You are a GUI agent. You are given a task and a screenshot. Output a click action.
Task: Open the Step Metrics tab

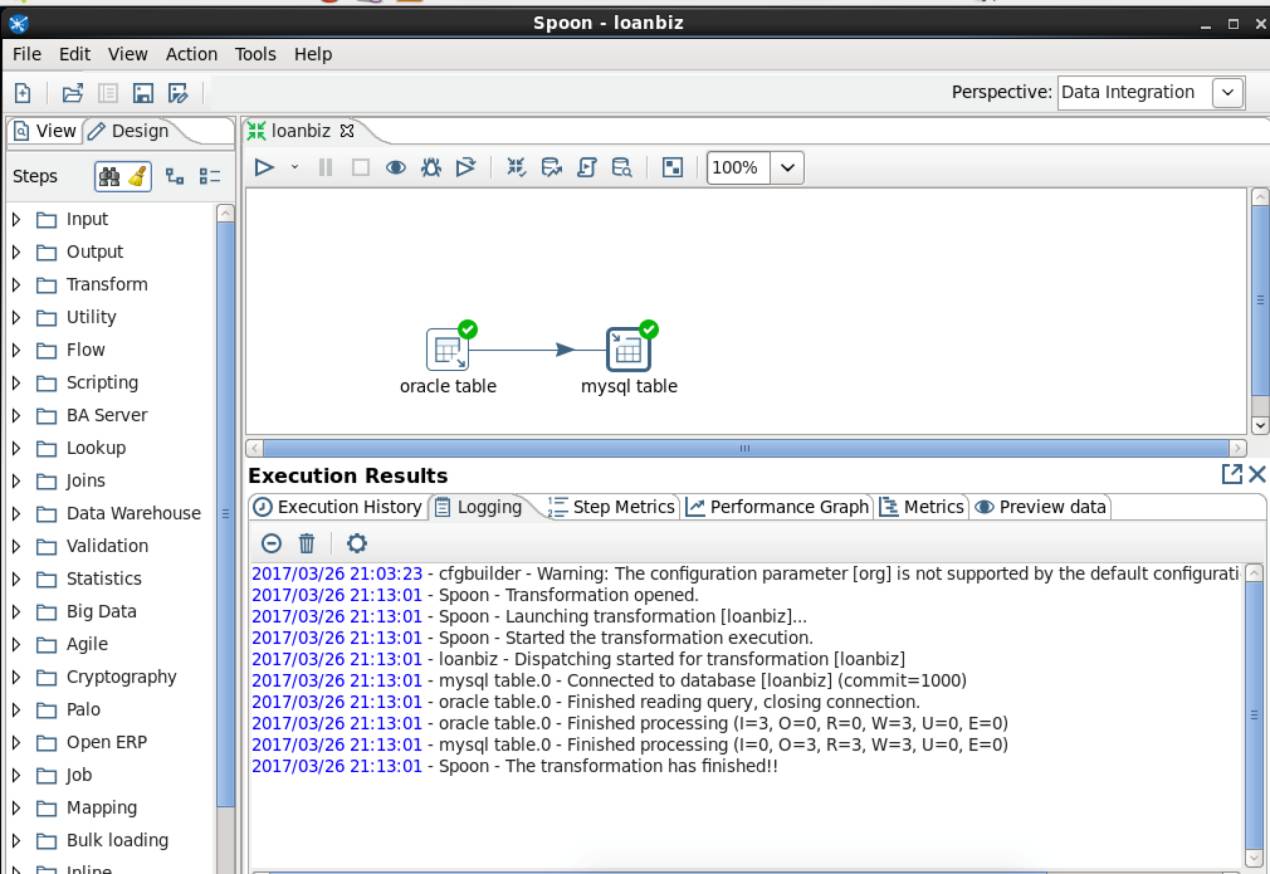(613, 507)
